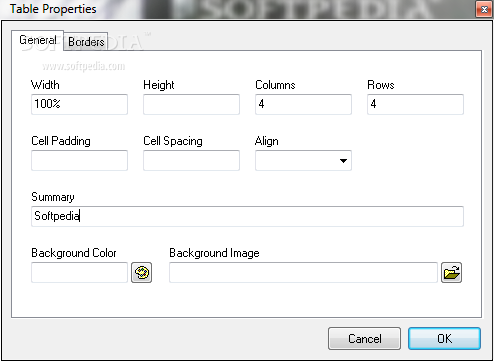Select the Rows input field

415,104
